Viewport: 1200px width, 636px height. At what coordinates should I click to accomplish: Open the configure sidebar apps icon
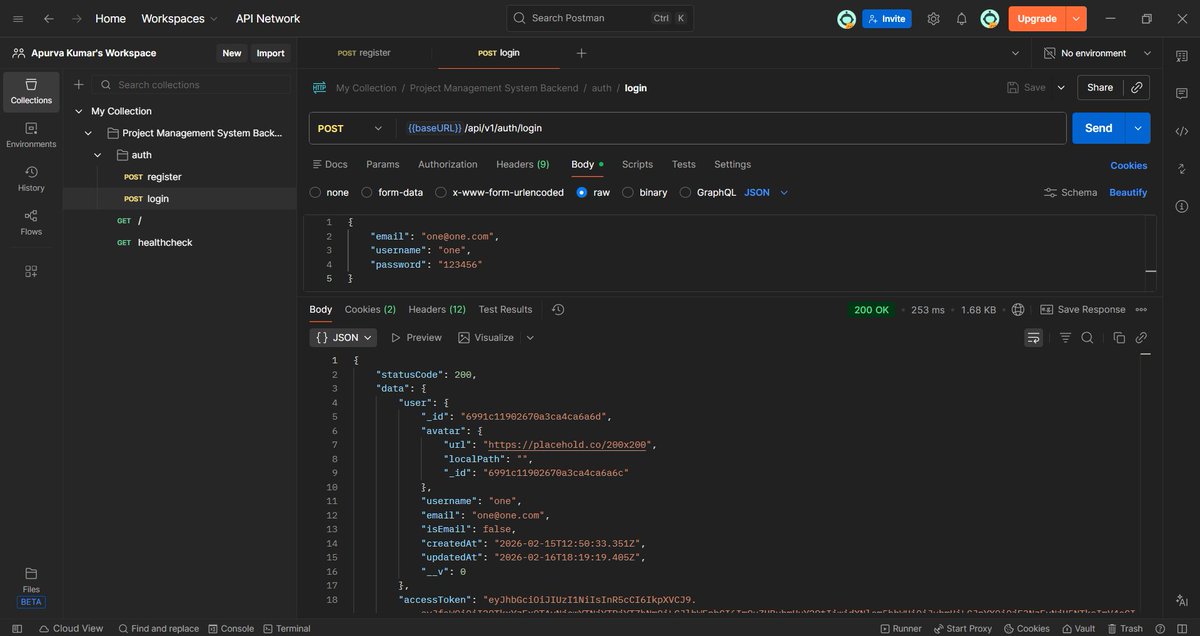31,271
